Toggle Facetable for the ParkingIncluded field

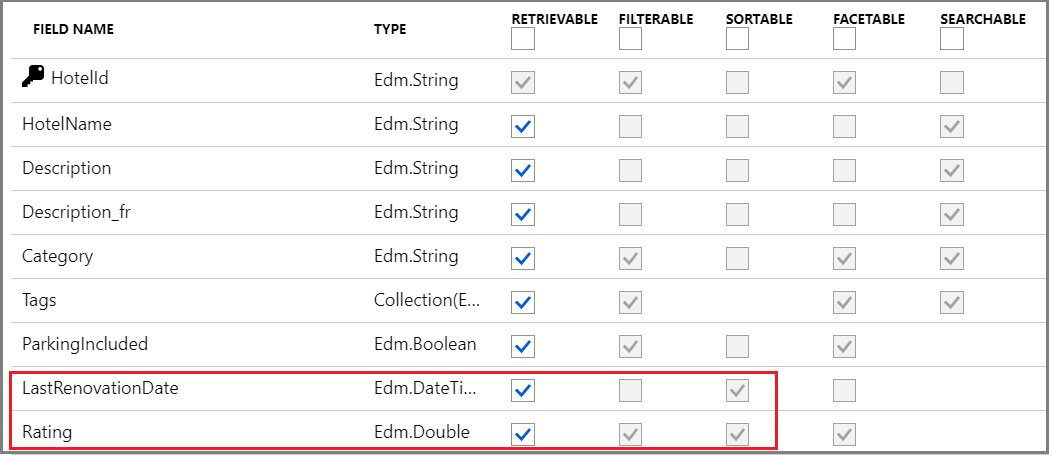point(845,346)
